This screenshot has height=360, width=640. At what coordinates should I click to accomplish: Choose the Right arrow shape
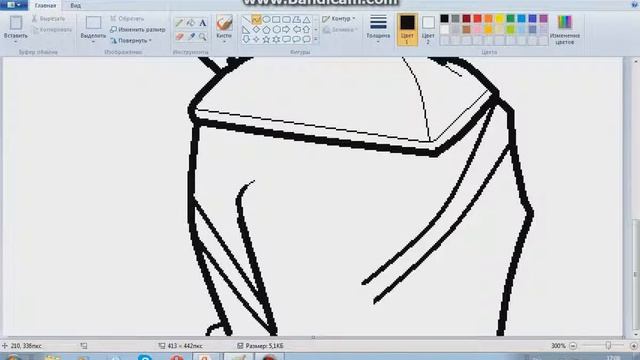pyautogui.click(x=287, y=29)
